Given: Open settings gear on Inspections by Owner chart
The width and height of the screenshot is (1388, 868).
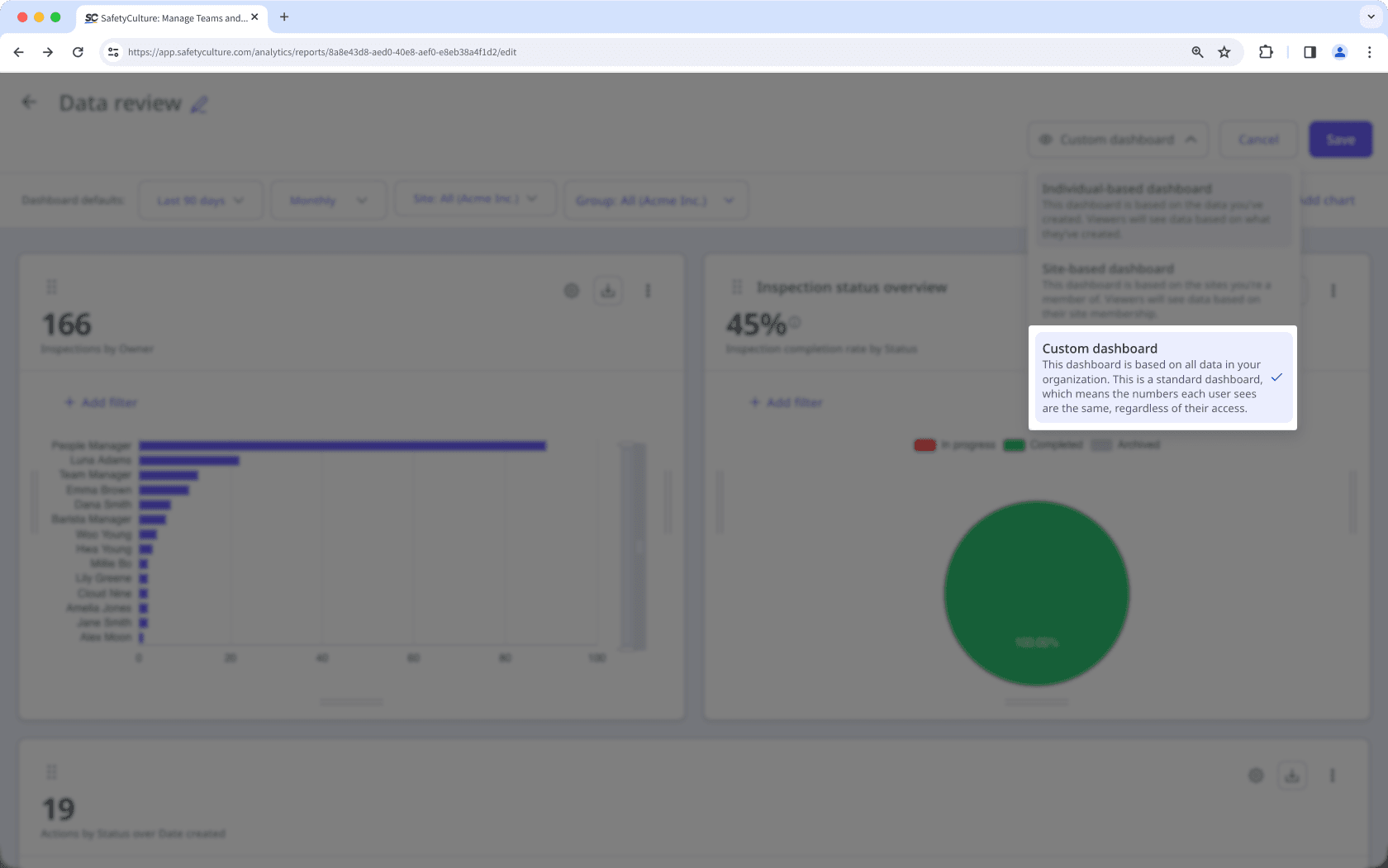Looking at the screenshot, I should coord(572,291).
